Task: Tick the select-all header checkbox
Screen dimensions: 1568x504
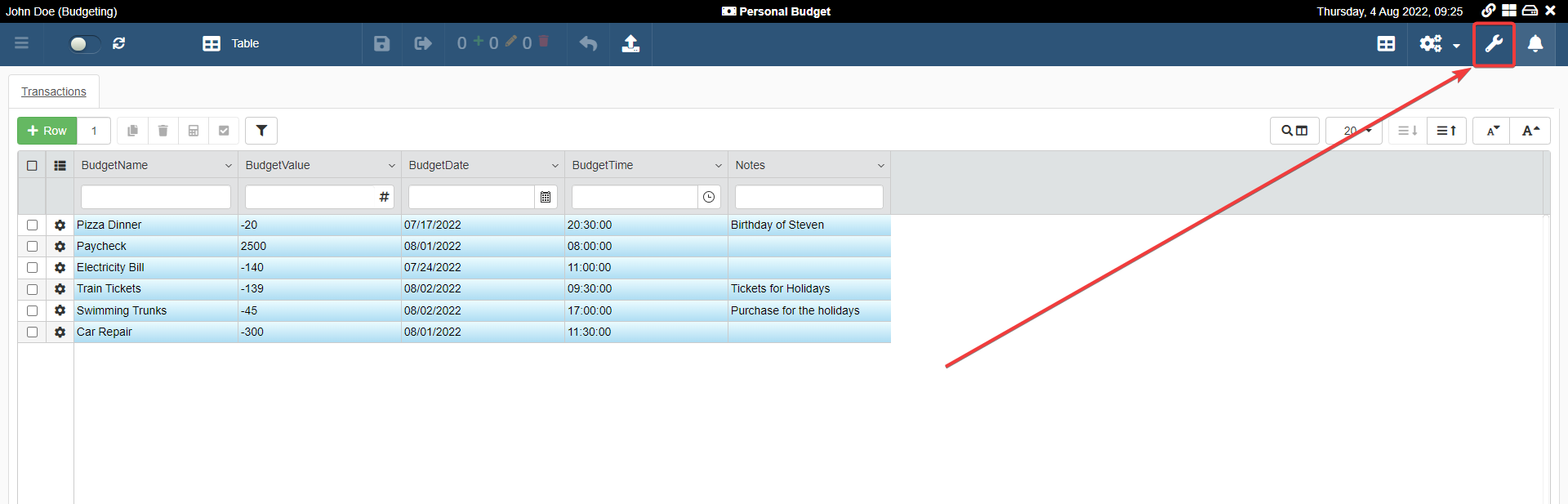Action: click(33, 166)
